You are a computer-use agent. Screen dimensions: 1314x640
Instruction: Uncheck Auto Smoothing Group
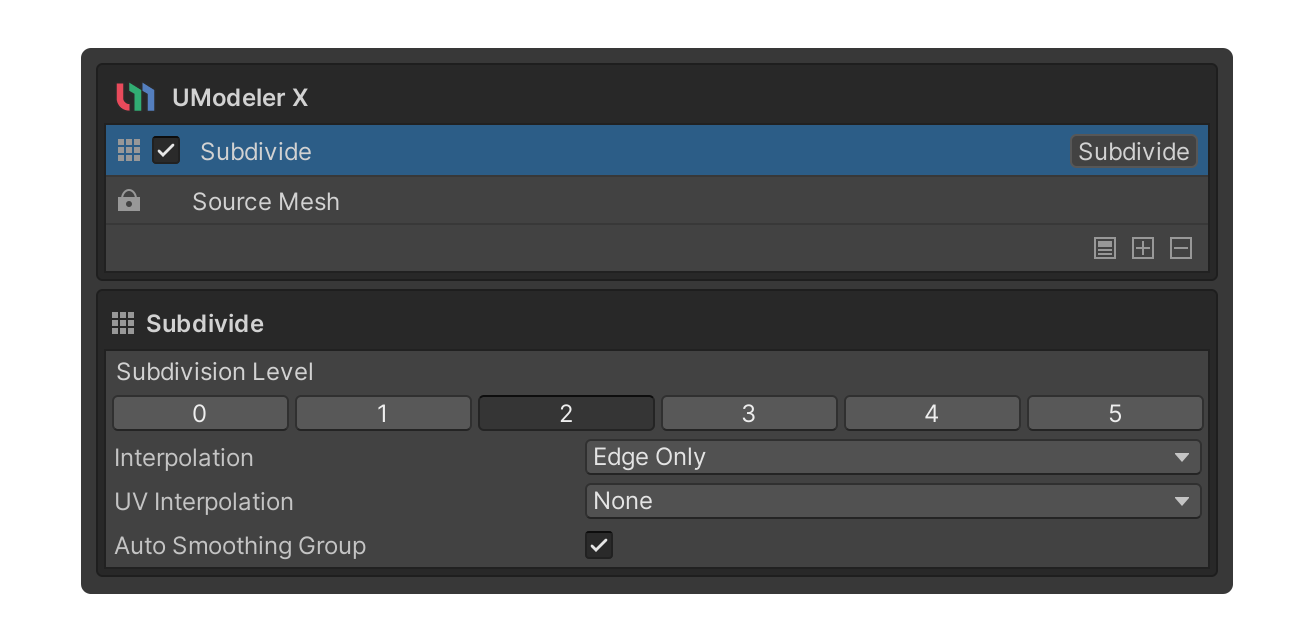[599, 545]
